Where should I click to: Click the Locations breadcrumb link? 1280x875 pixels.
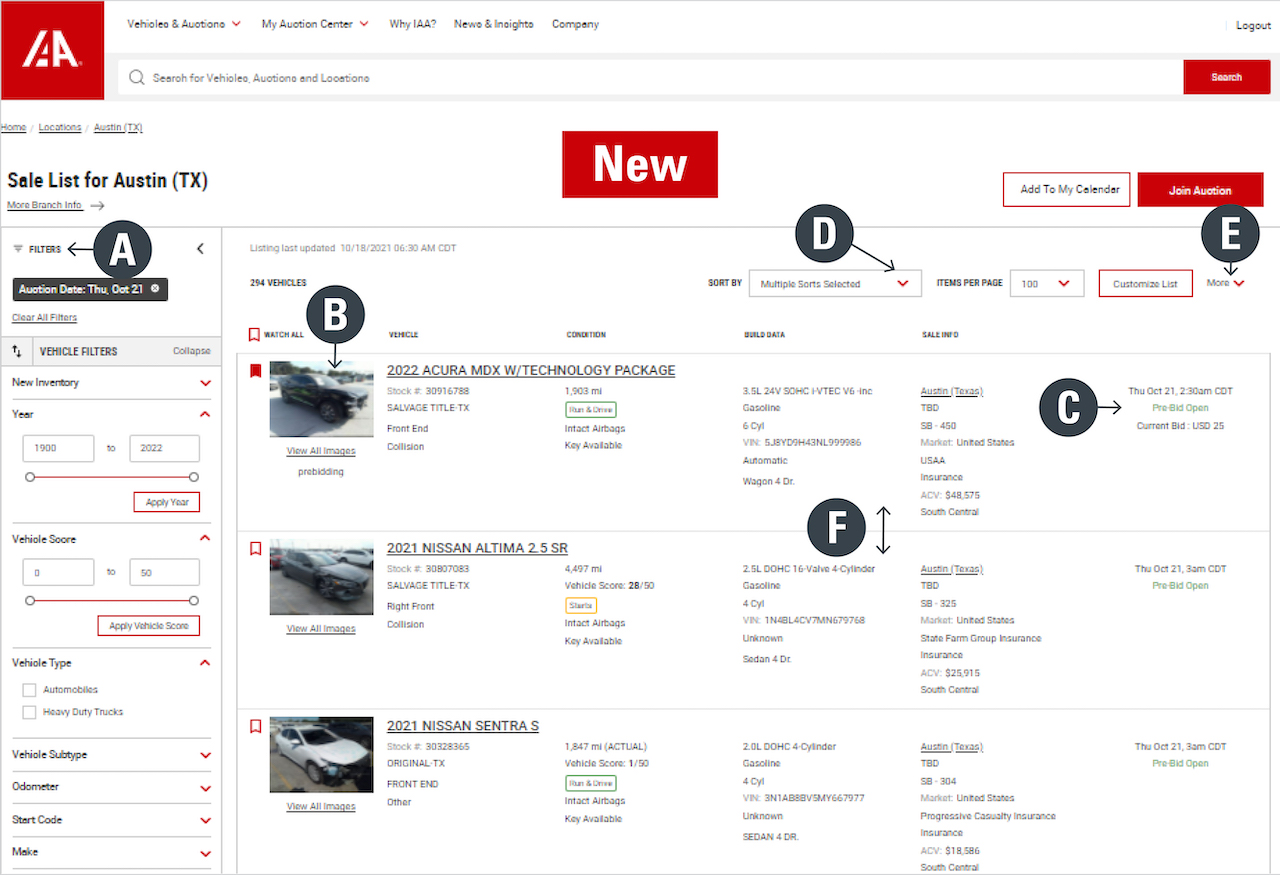[60, 128]
